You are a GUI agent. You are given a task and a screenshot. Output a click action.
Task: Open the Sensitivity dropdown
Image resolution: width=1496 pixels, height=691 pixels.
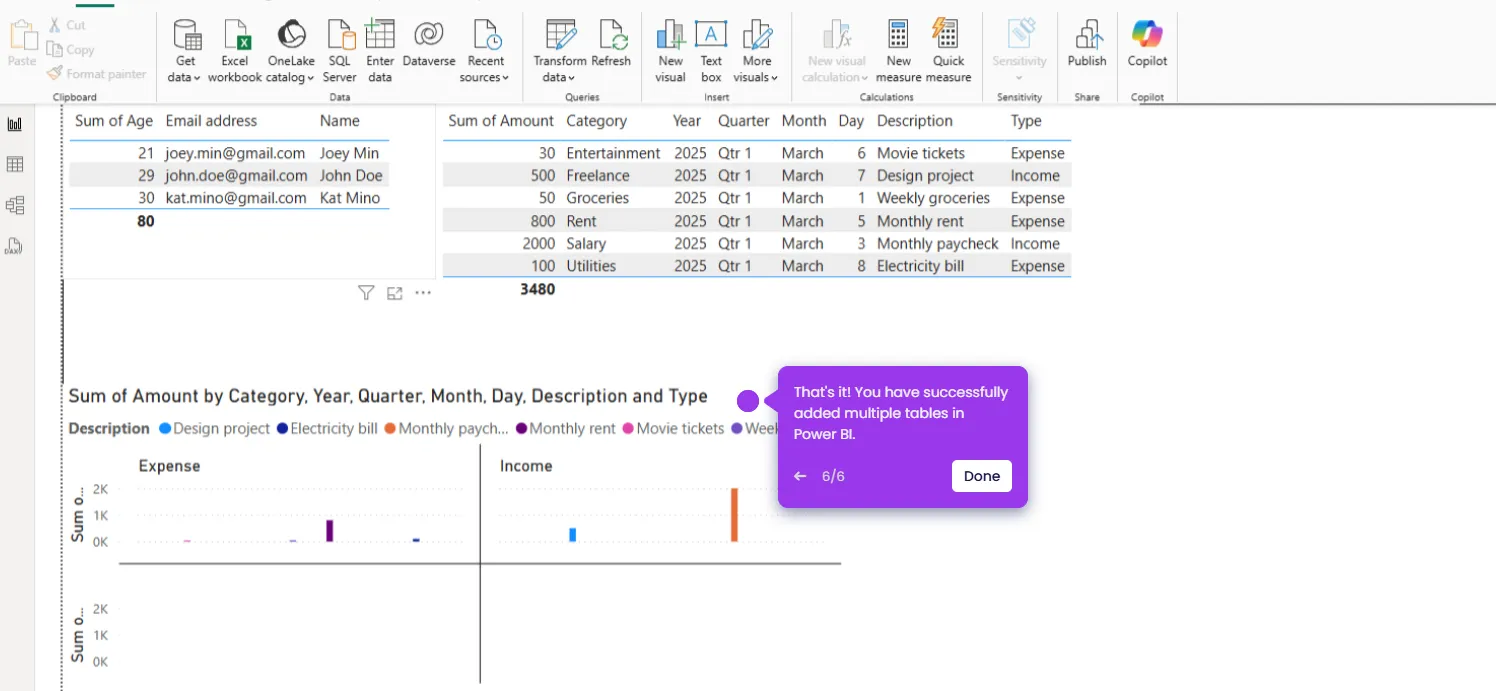click(1019, 51)
